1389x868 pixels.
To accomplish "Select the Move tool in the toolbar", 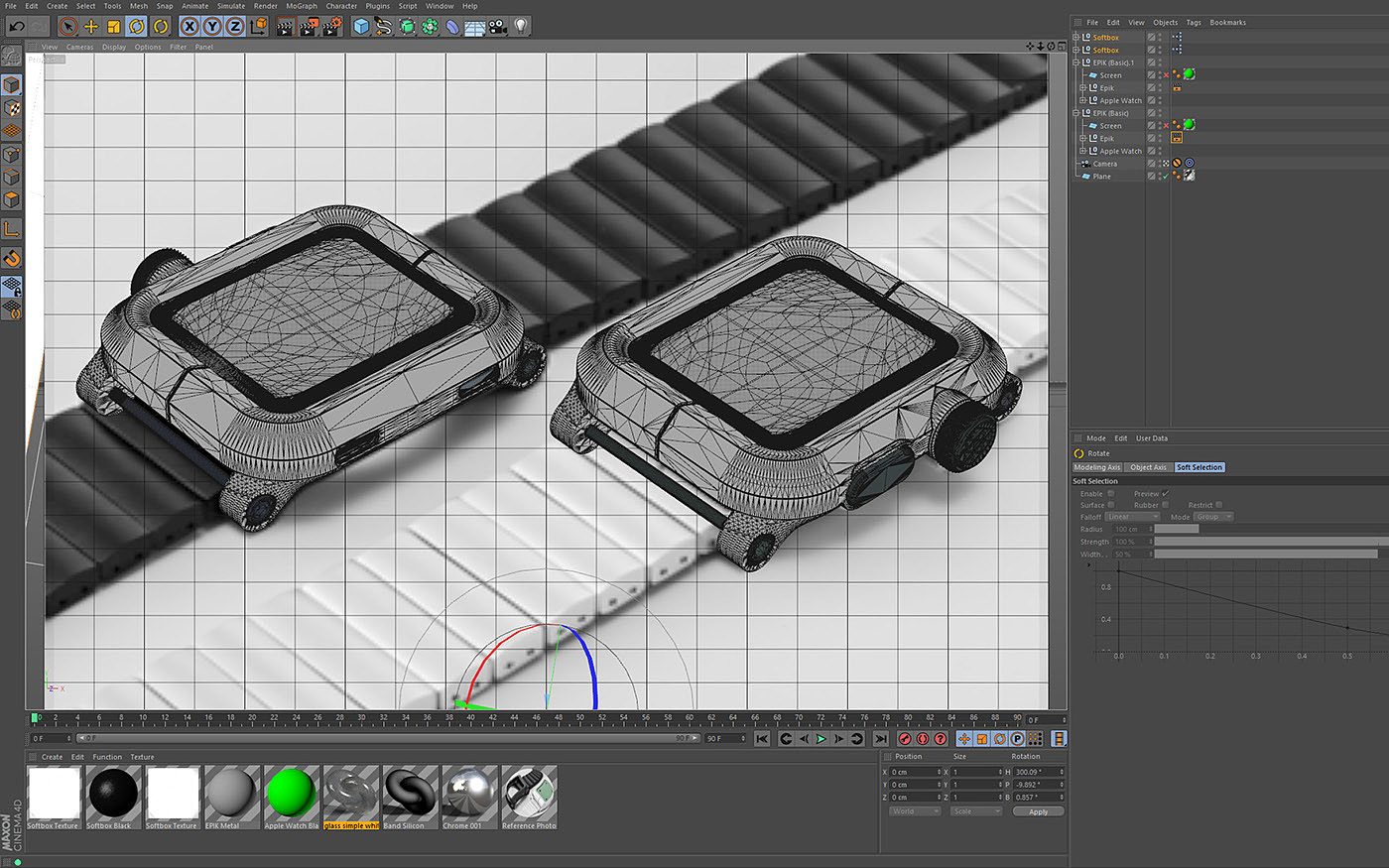I will (x=91, y=27).
